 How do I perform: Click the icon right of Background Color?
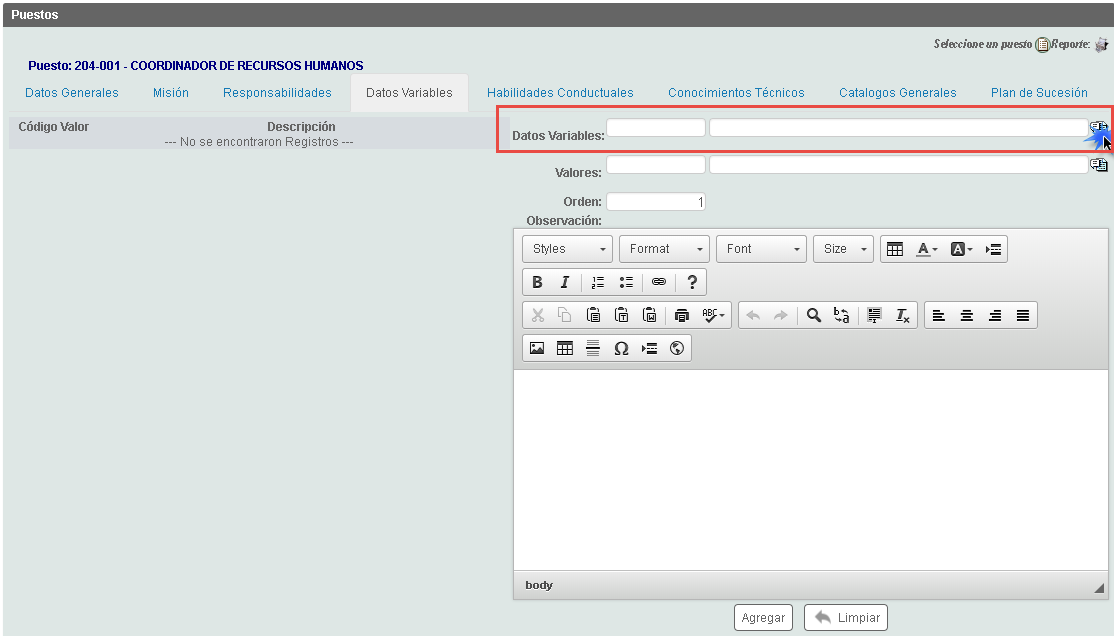pyautogui.click(x=993, y=249)
